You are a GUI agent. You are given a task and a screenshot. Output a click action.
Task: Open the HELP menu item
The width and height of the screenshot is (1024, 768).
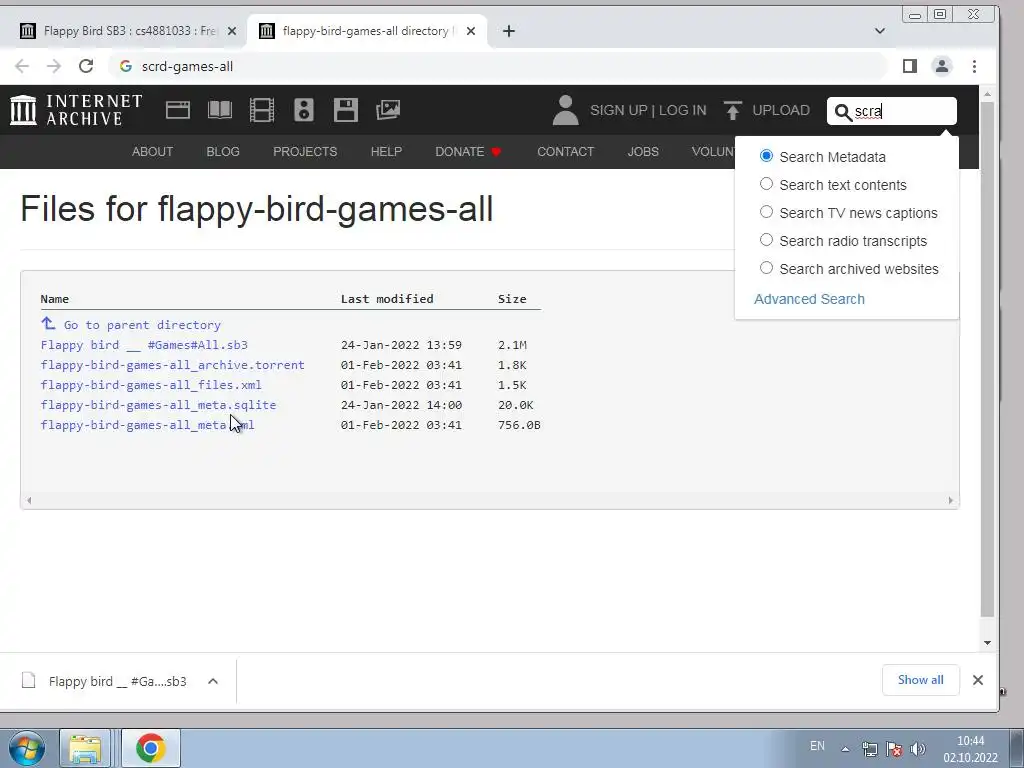point(386,152)
